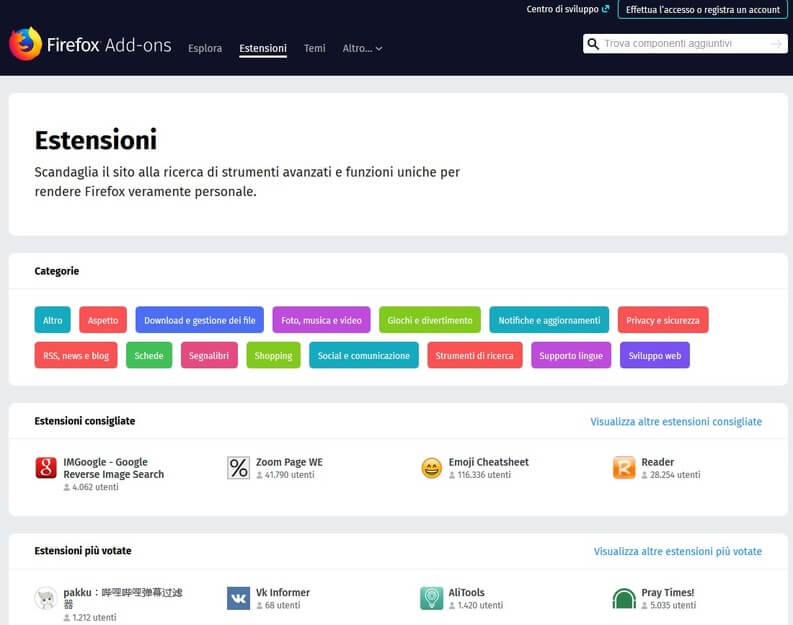This screenshot has width=793, height=625.
Task: Click the Estensioni page heading
Action: 96,140
